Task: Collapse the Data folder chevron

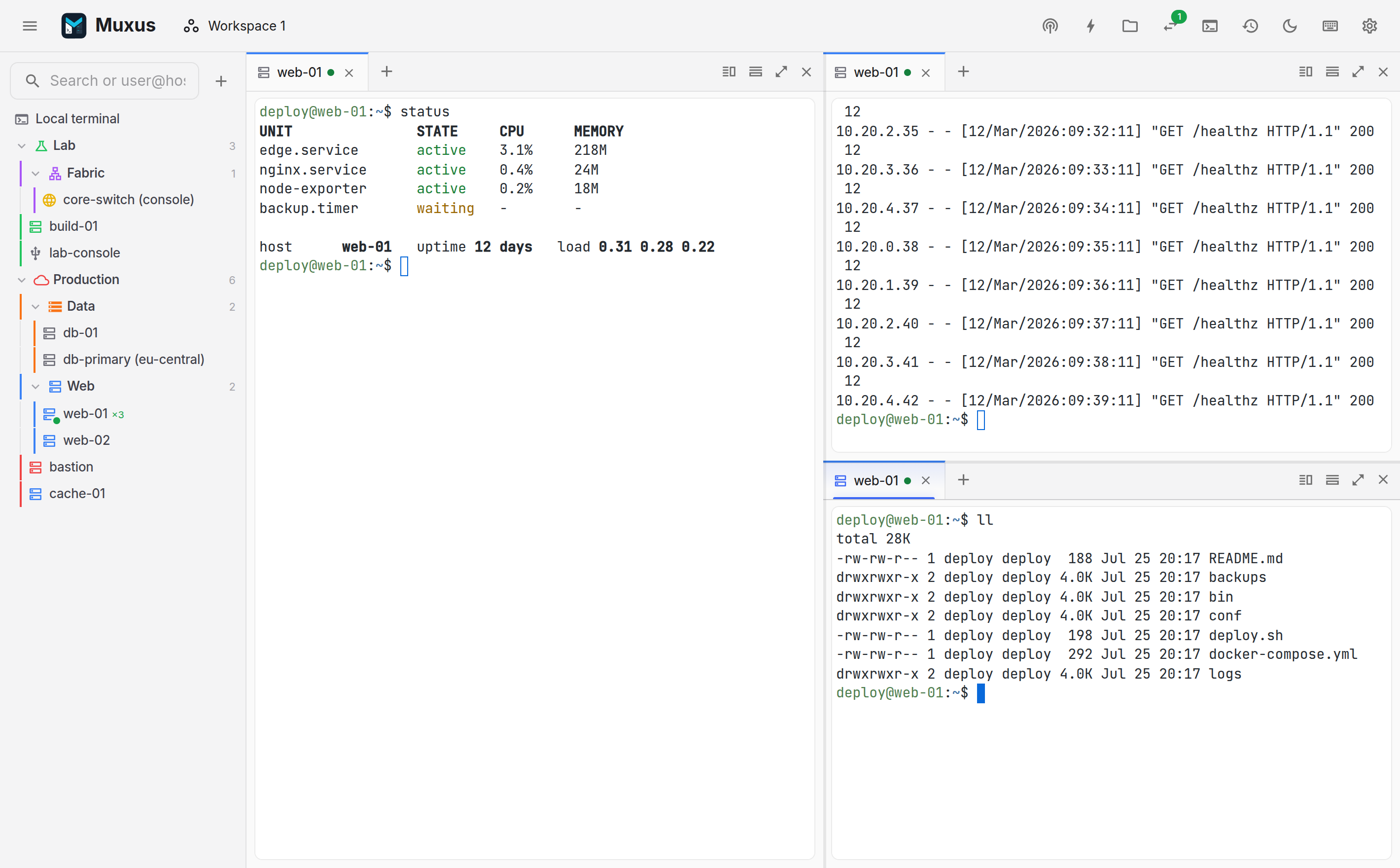Action: 35,307
